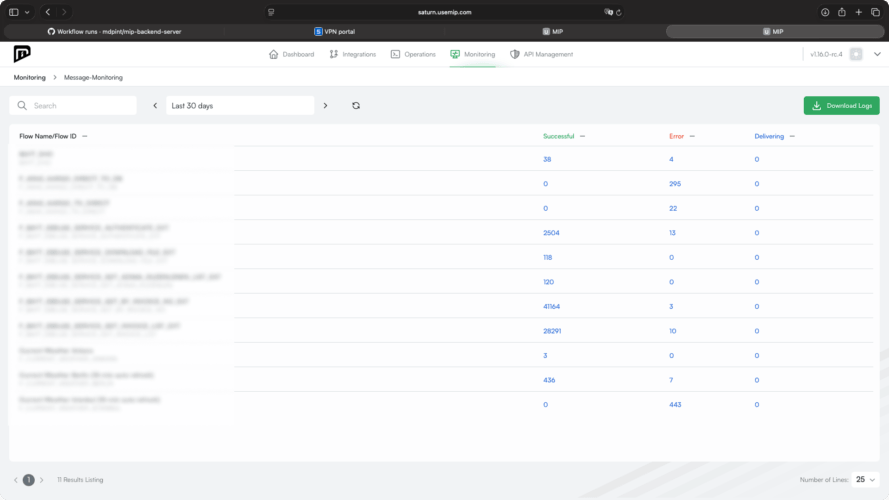Screen dimensions: 889x500
Task: Open the user profile avatar
Action: click(856, 54)
